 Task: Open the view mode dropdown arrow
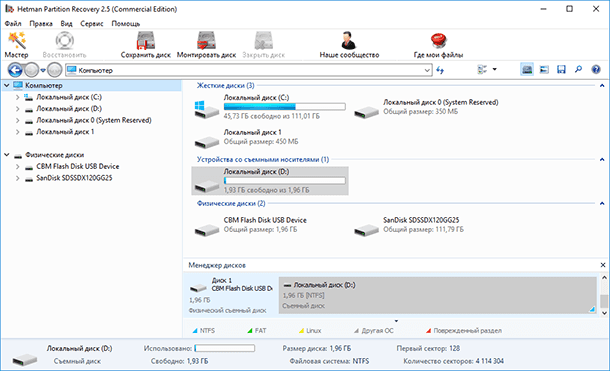[x=494, y=70]
